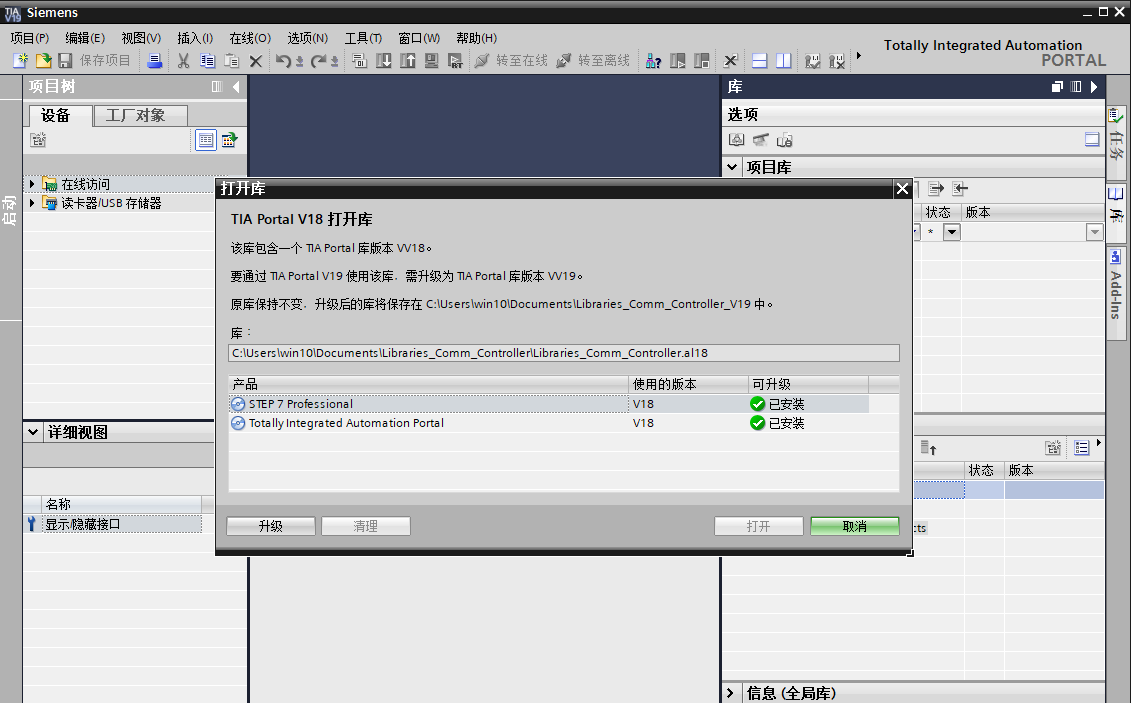Split editor space vertically icon
This screenshot has height=703, width=1131.
[783, 61]
